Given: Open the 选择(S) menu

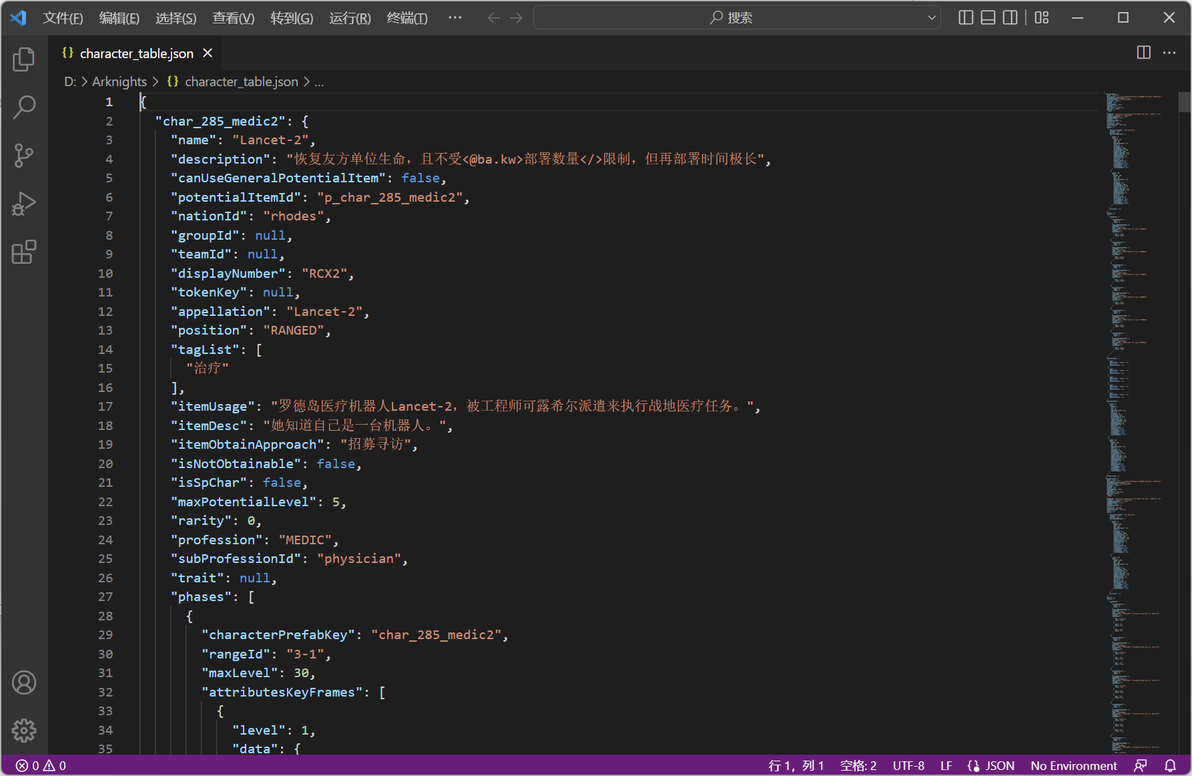Looking at the screenshot, I should (176, 17).
